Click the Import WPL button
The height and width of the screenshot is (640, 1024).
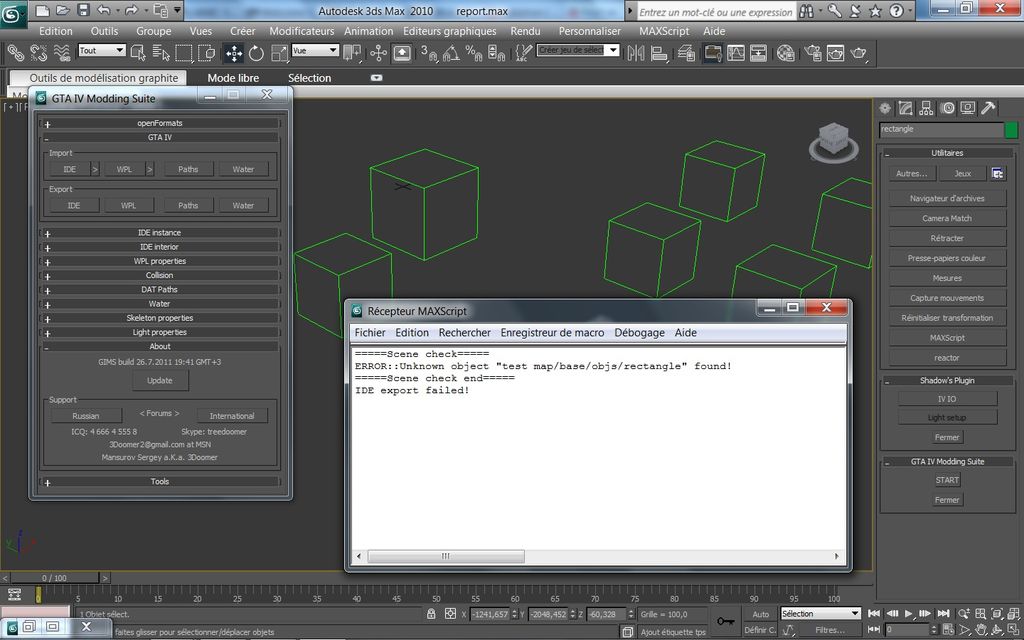coord(124,169)
